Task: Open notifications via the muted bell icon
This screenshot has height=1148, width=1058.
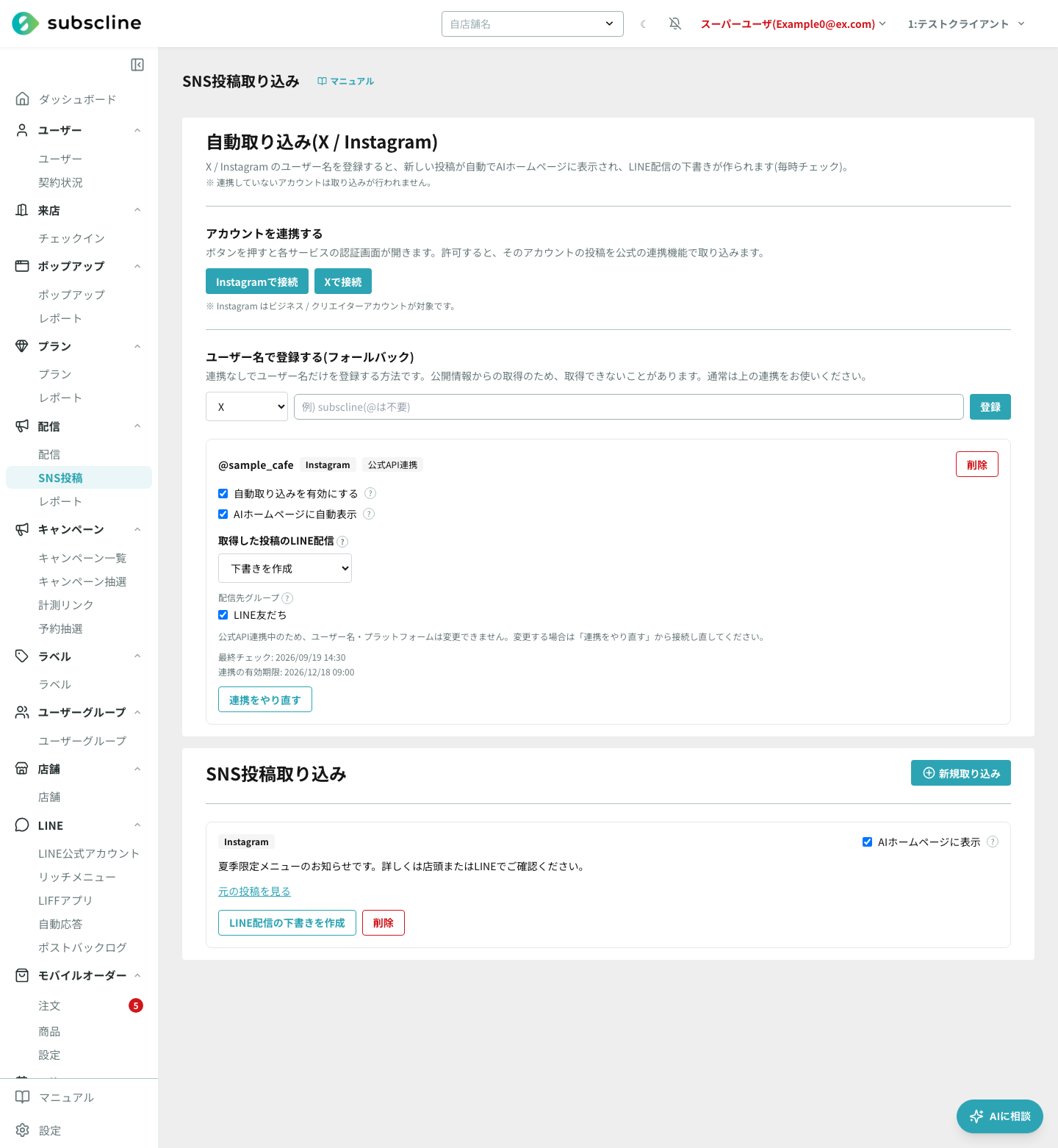Action: pyautogui.click(x=675, y=24)
